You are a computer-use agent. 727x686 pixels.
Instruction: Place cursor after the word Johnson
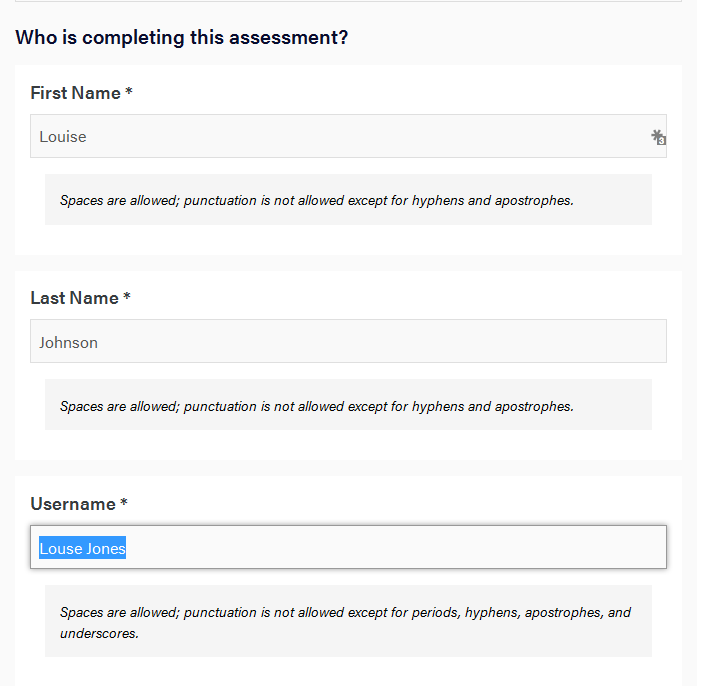coord(99,343)
